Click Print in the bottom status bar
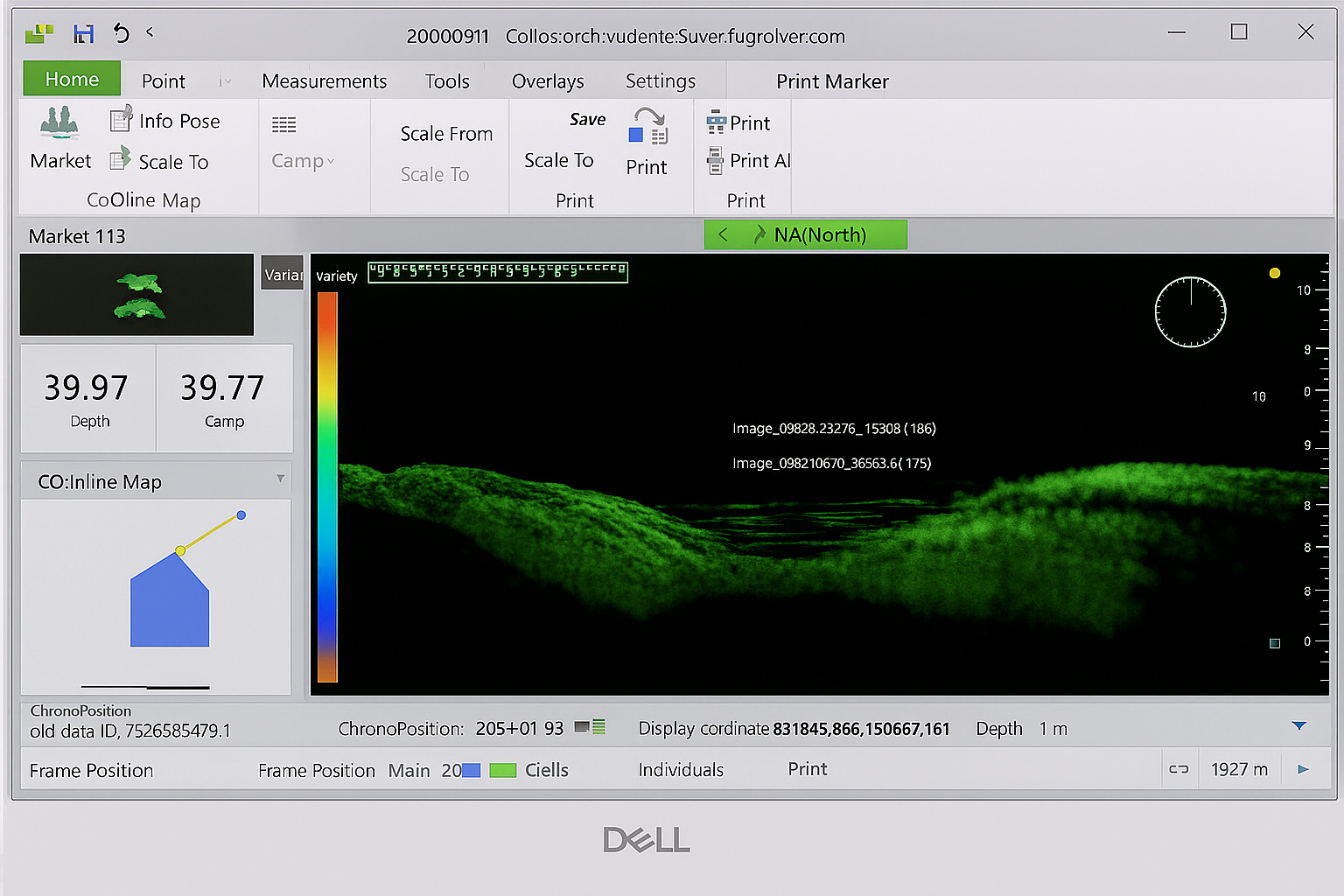The image size is (1344, 896). point(807,769)
